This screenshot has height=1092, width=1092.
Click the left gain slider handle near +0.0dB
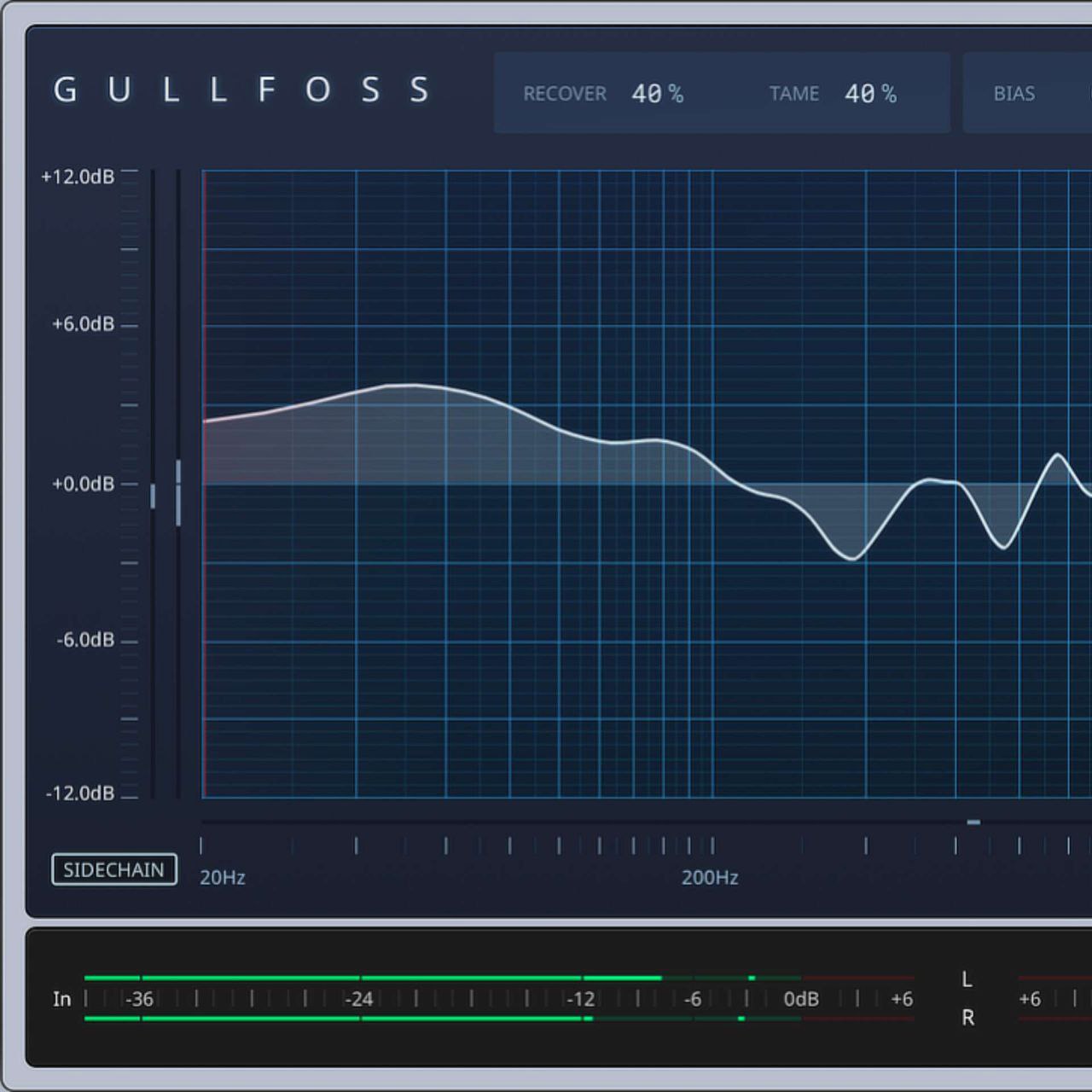(153, 496)
